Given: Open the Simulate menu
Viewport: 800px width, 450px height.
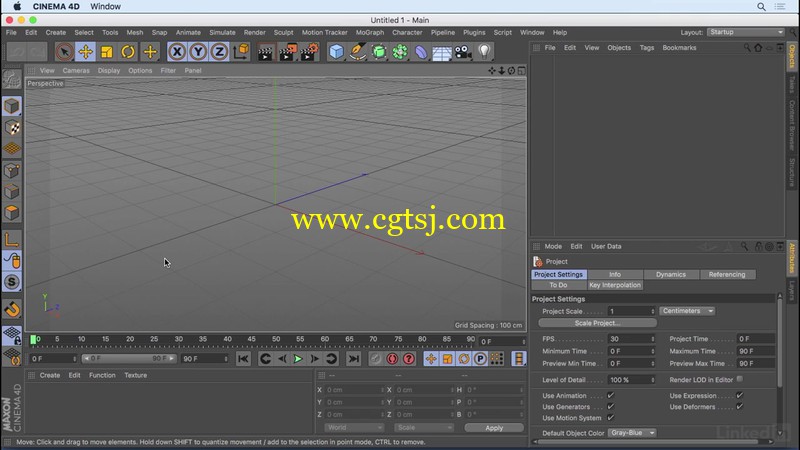Looking at the screenshot, I should [x=222, y=32].
